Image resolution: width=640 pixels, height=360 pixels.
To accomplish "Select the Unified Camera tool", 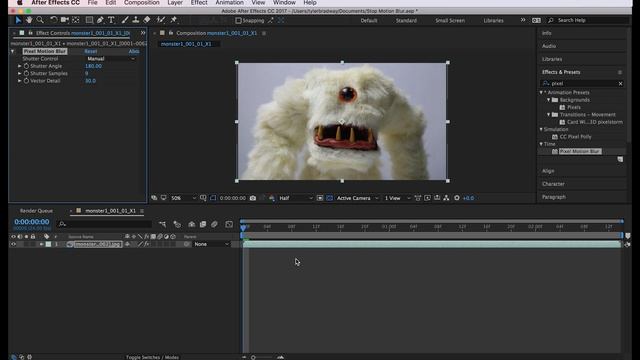I will [x=64, y=20].
